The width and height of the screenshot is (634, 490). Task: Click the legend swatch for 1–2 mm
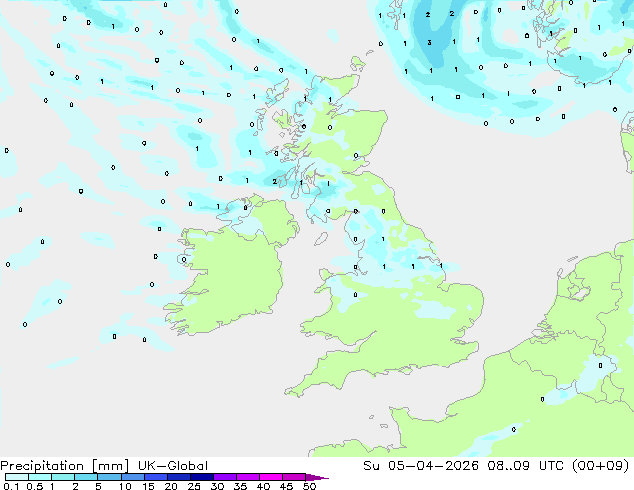(63, 477)
